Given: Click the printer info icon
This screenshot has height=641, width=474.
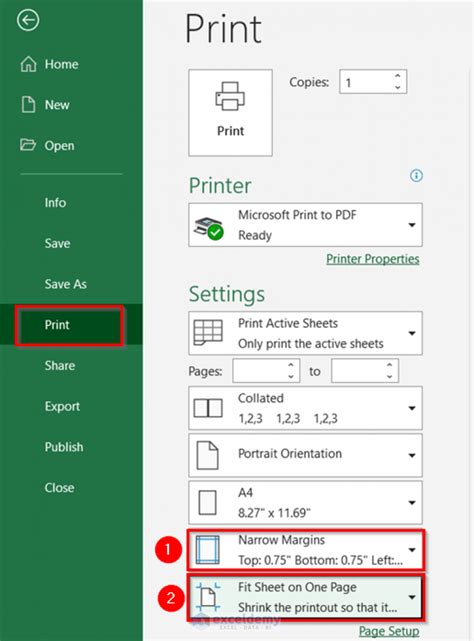Looking at the screenshot, I should click(x=416, y=176).
